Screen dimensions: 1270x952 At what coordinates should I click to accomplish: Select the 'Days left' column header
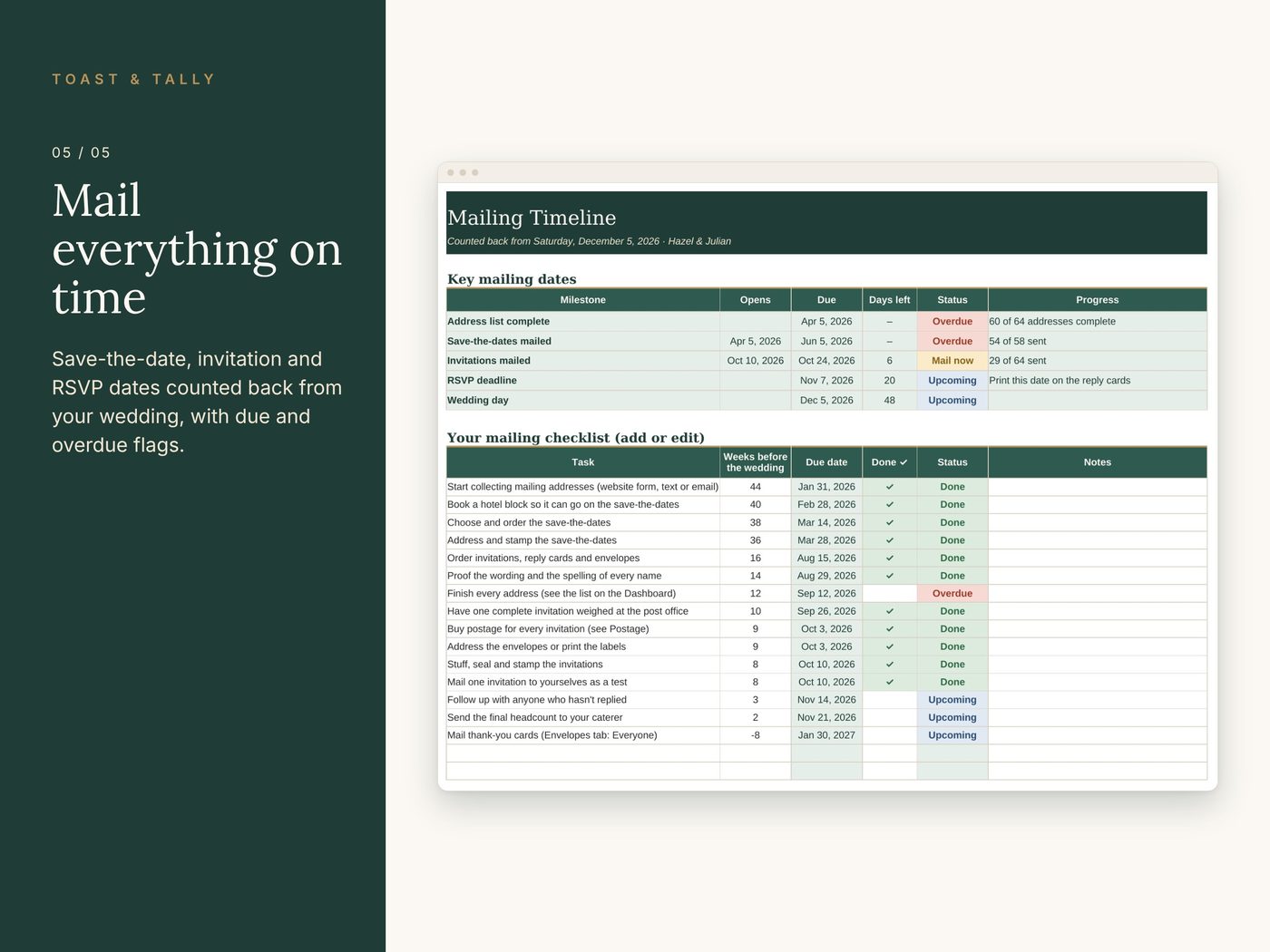[889, 300]
